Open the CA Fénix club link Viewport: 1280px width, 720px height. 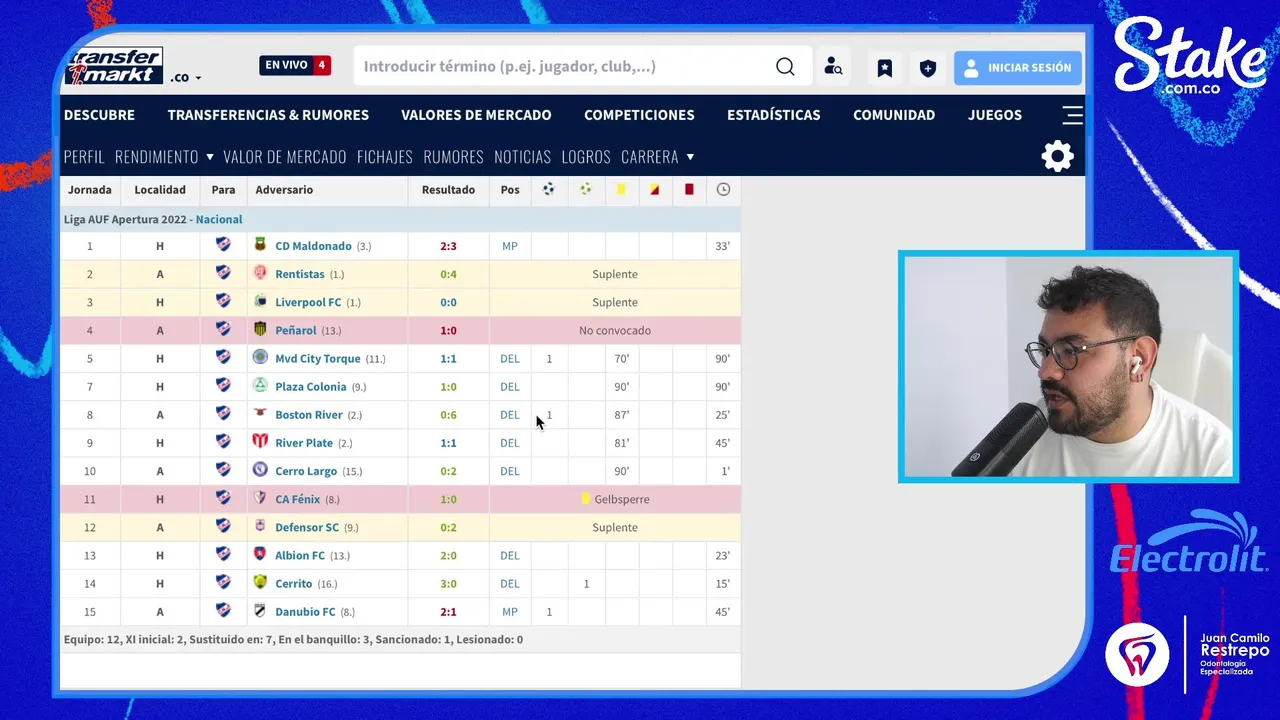pos(298,499)
